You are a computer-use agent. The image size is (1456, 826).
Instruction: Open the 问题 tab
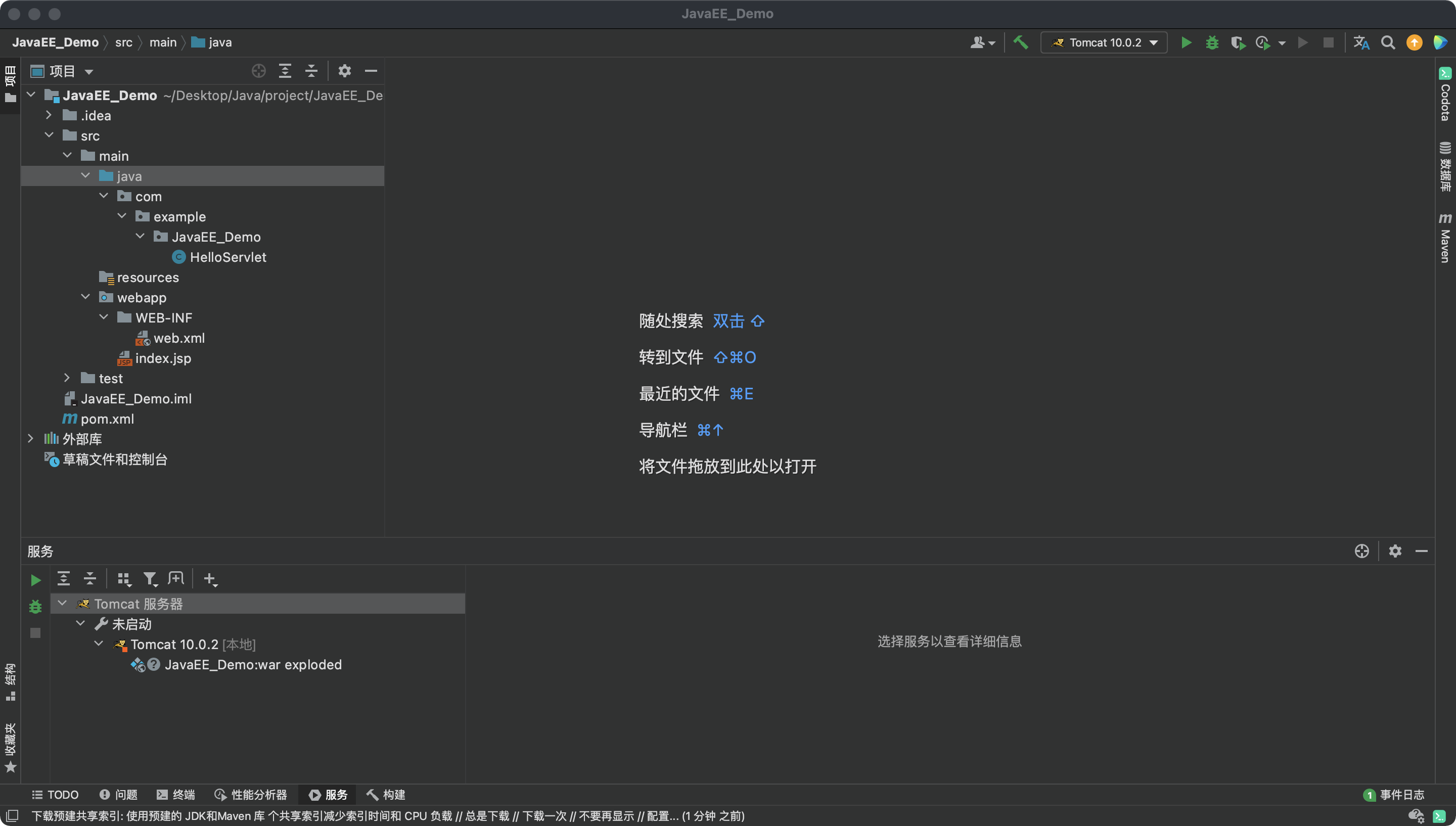tap(118, 794)
